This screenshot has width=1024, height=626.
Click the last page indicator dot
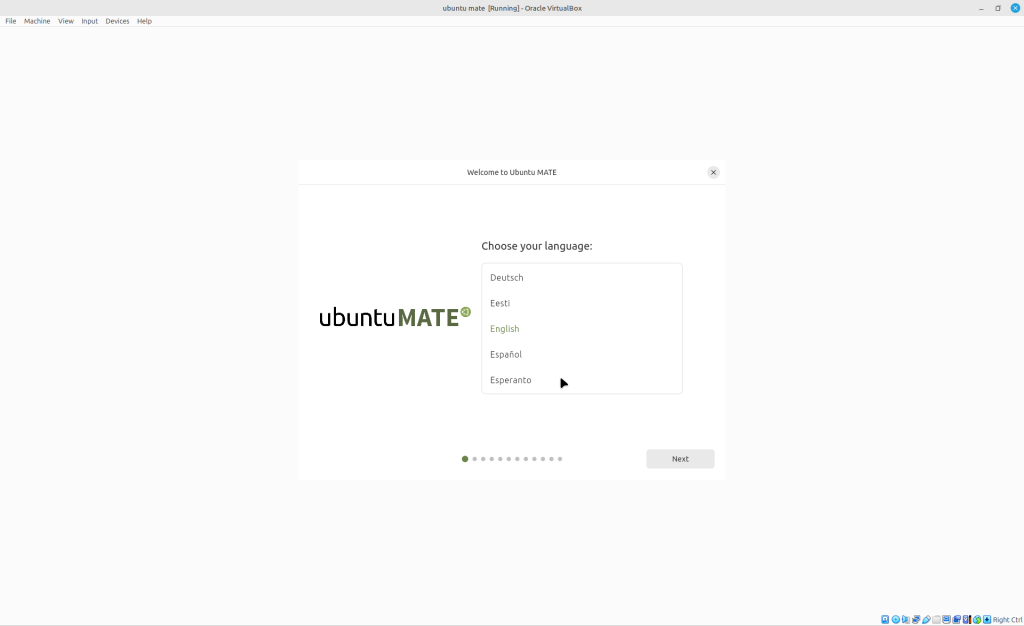click(560, 459)
